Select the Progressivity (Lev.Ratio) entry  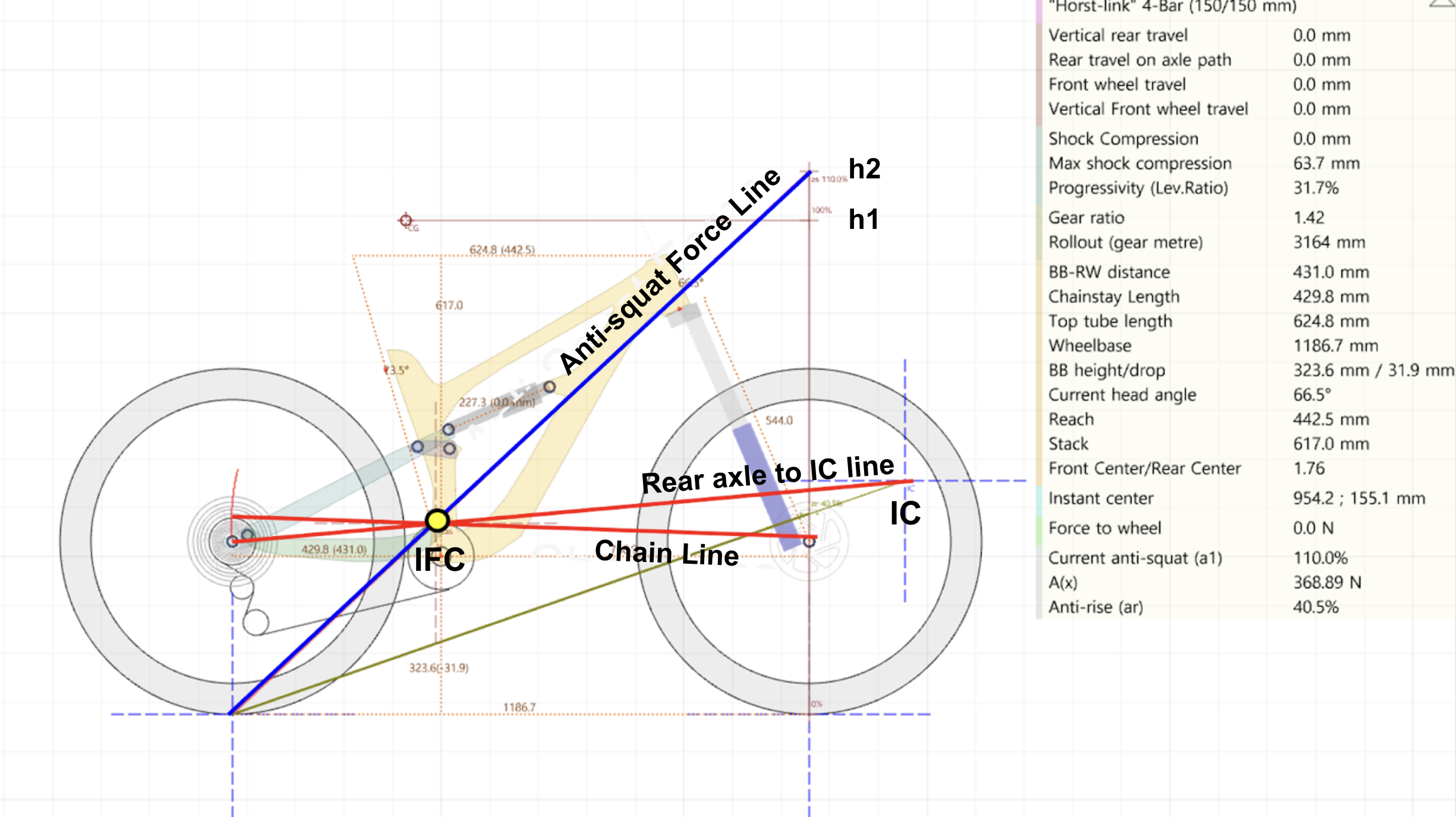tap(1138, 188)
